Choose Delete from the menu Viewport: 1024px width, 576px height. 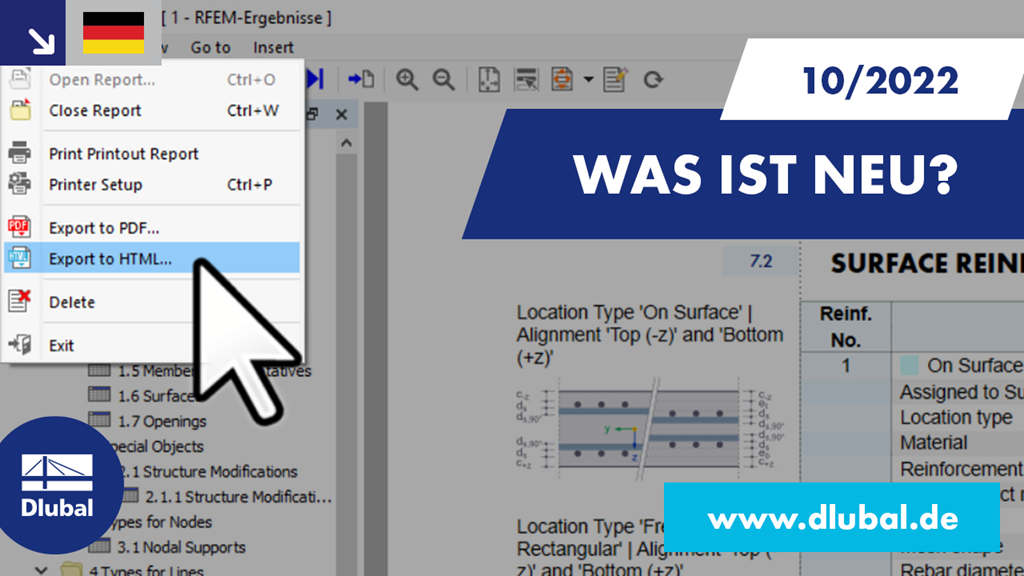pyautogui.click(x=152, y=302)
